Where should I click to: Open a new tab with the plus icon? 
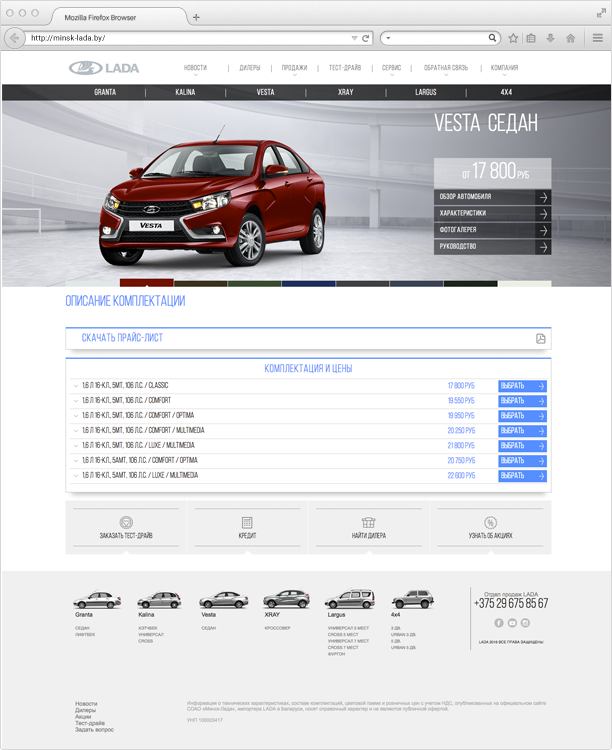click(196, 17)
